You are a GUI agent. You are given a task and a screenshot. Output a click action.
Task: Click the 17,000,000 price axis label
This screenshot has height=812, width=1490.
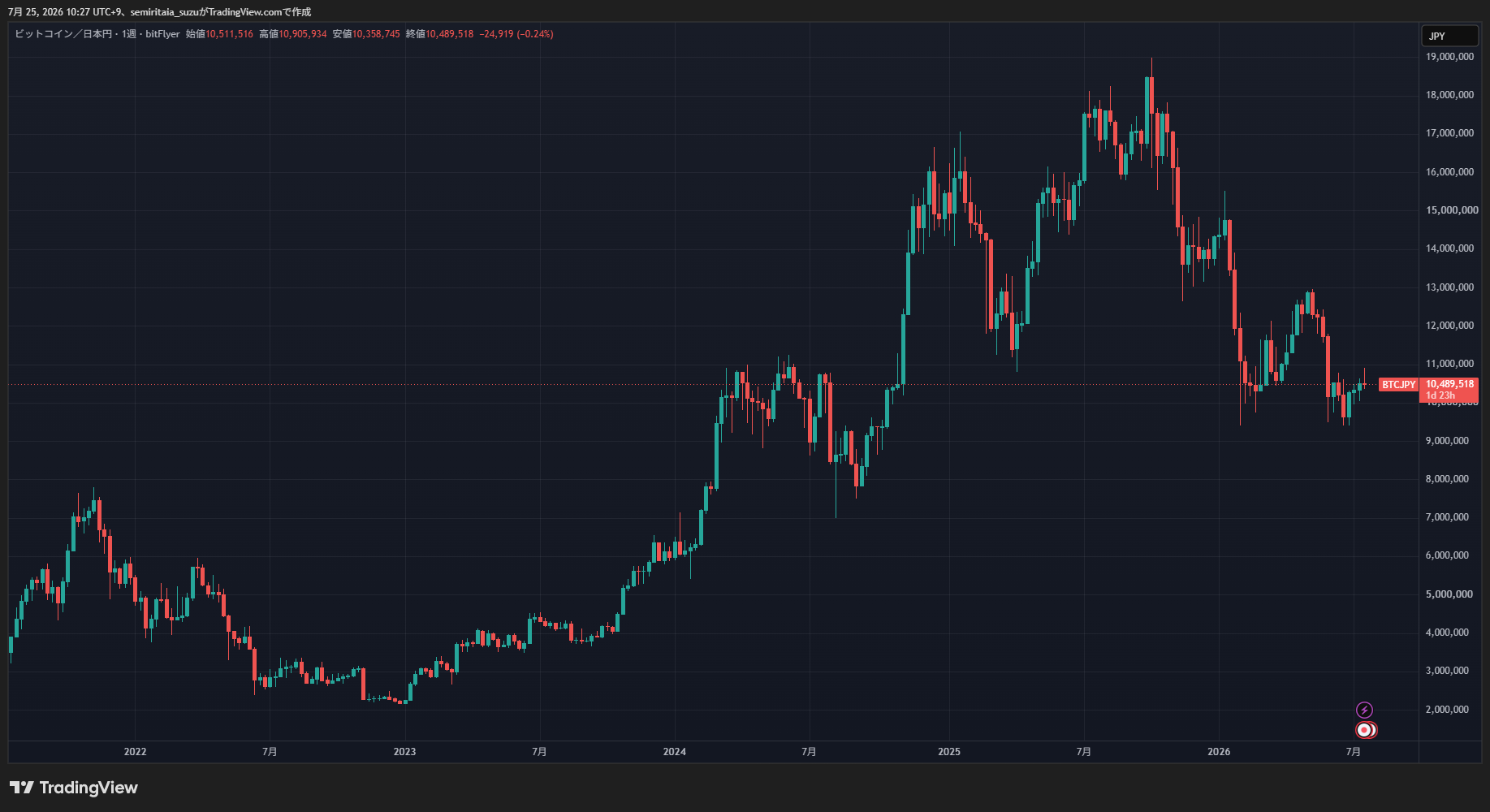(1449, 133)
